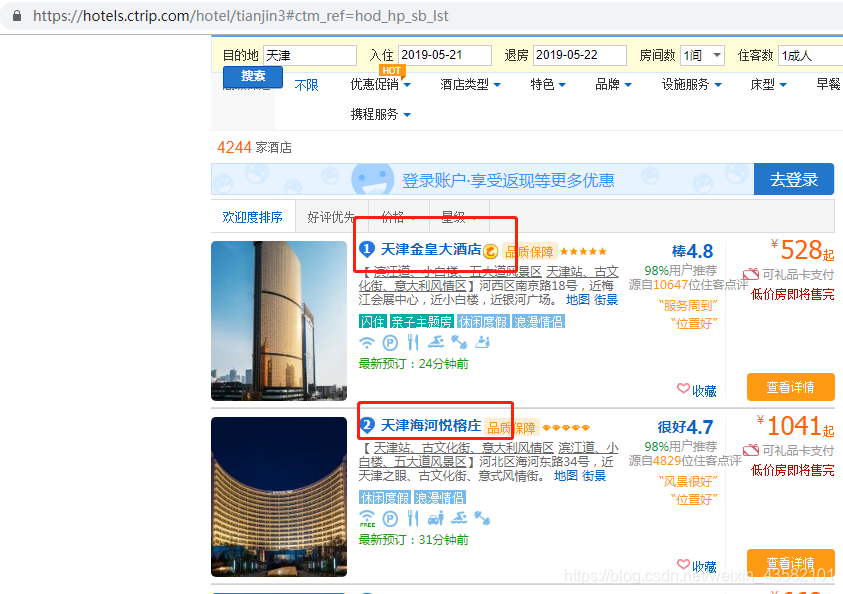843x594 pixels.
Task: Select the 欢迎度排序 sort tab
Action: 253,217
